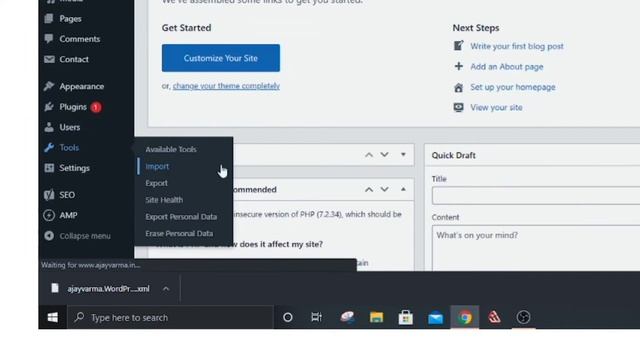Move the PHP recommended widget down

pyautogui.click(x=384, y=189)
